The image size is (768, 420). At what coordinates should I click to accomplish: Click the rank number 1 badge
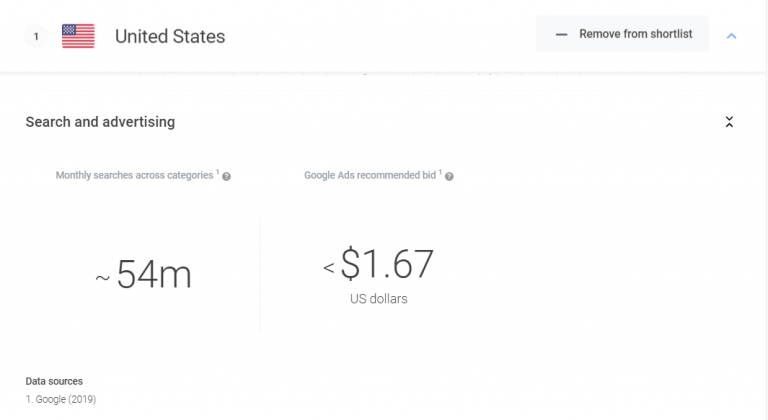pyautogui.click(x=36, y=36)
